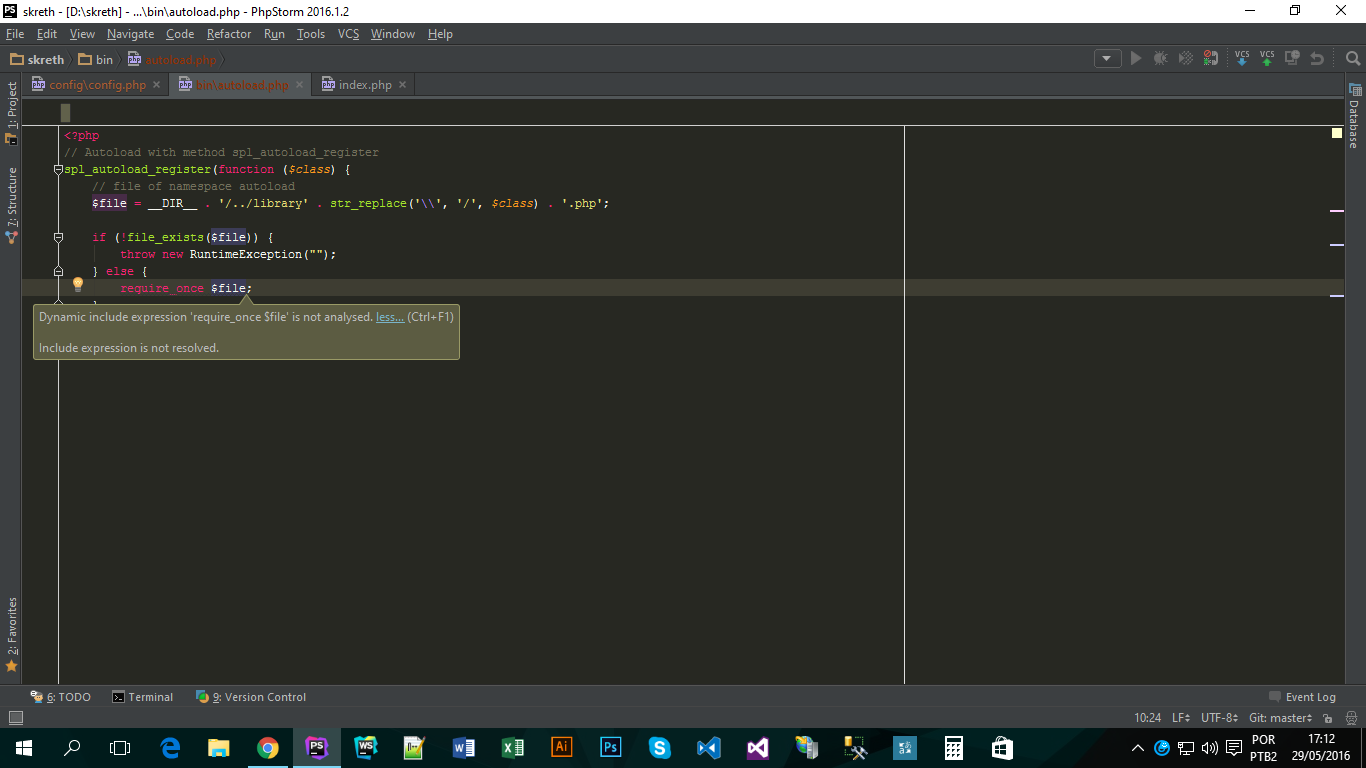Open Google Chrome from the taskbar
1366x768 pixels.
(x=268, y=747)
